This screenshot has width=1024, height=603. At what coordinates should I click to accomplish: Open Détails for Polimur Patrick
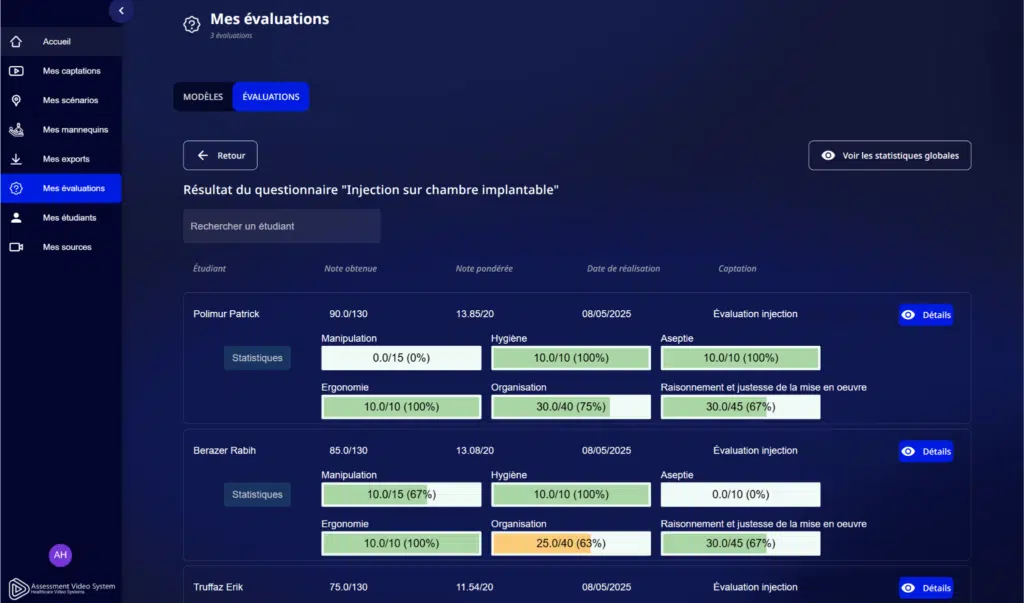pos(925,315)
